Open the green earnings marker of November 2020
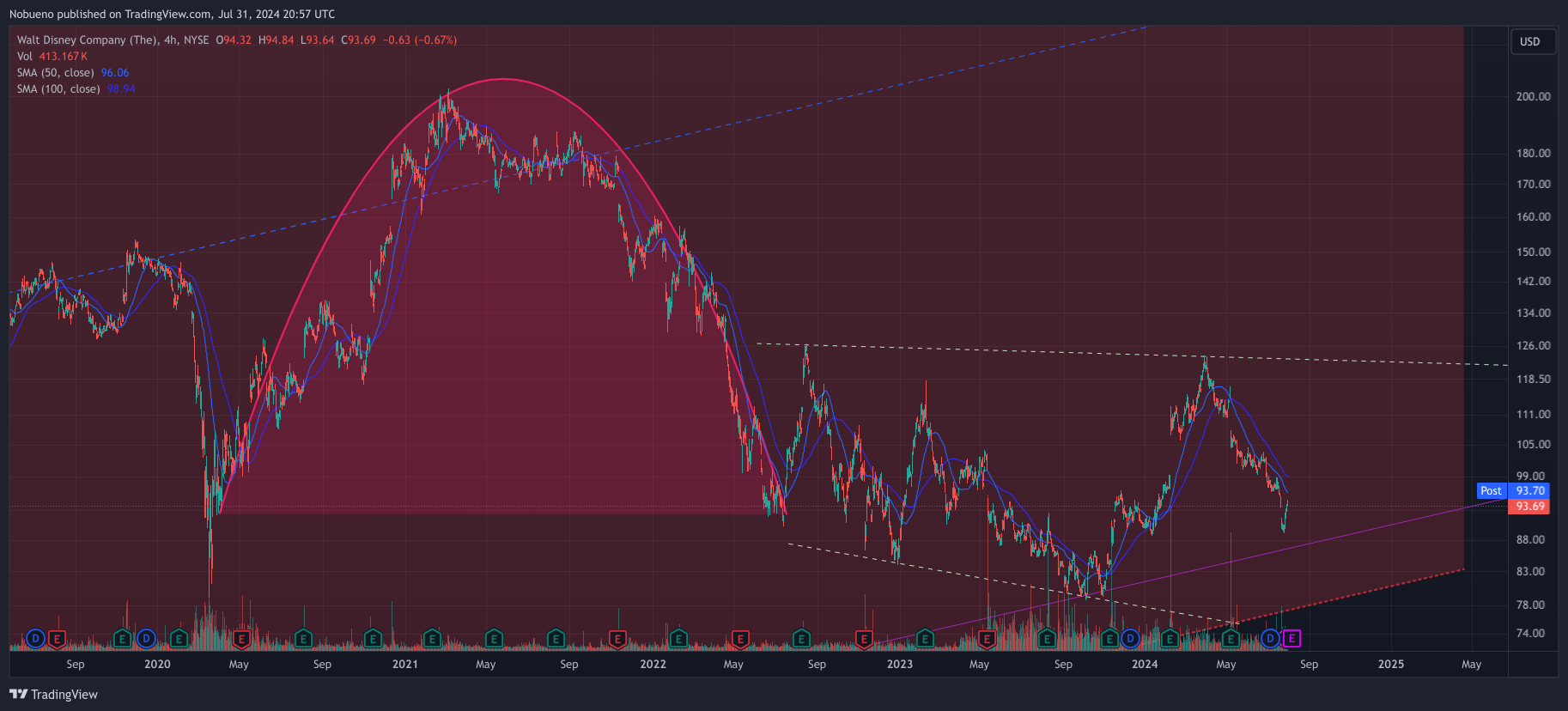This screenshot has height=711, width=1568. coord(372,638)
